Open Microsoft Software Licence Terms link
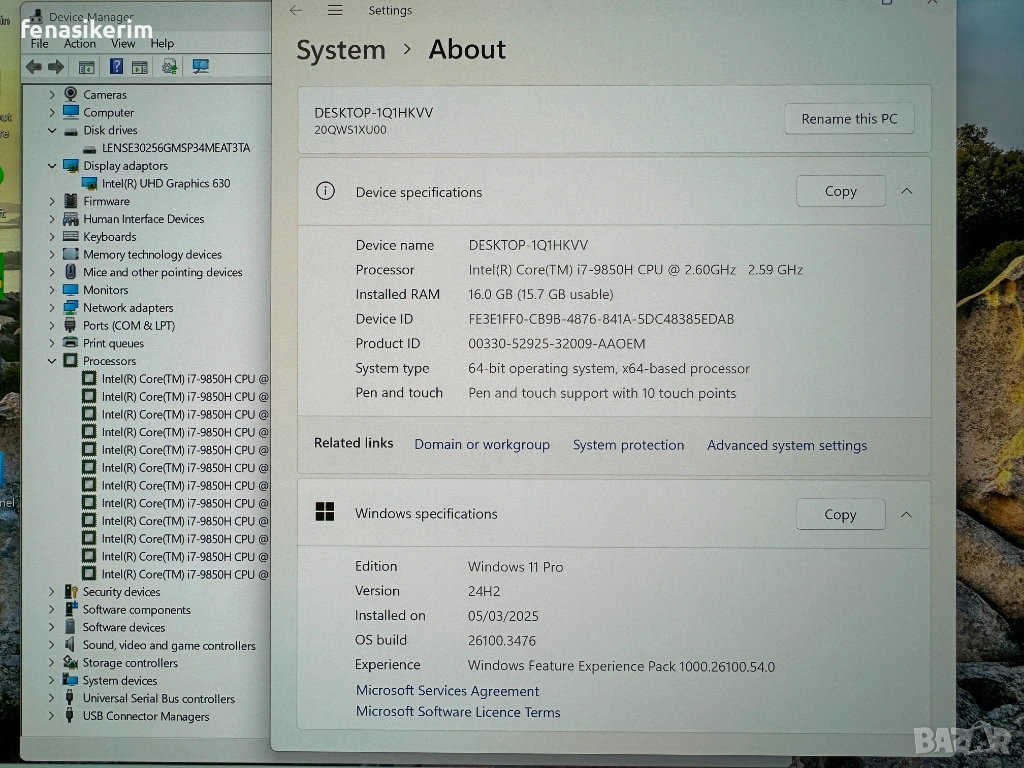Viewport: 1024px width, 768px height. 458,712
